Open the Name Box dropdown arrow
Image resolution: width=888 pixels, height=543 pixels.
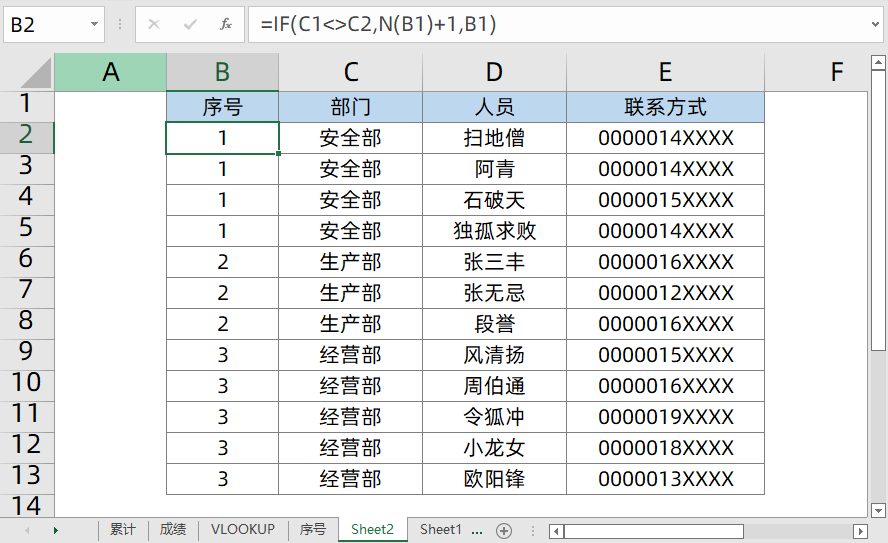pyautogui.click(x=94, y=24)
